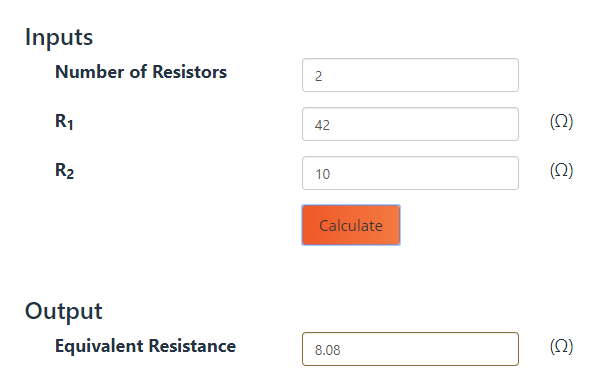Click the ohm unit symbol beside R2

tap(561, 170)
